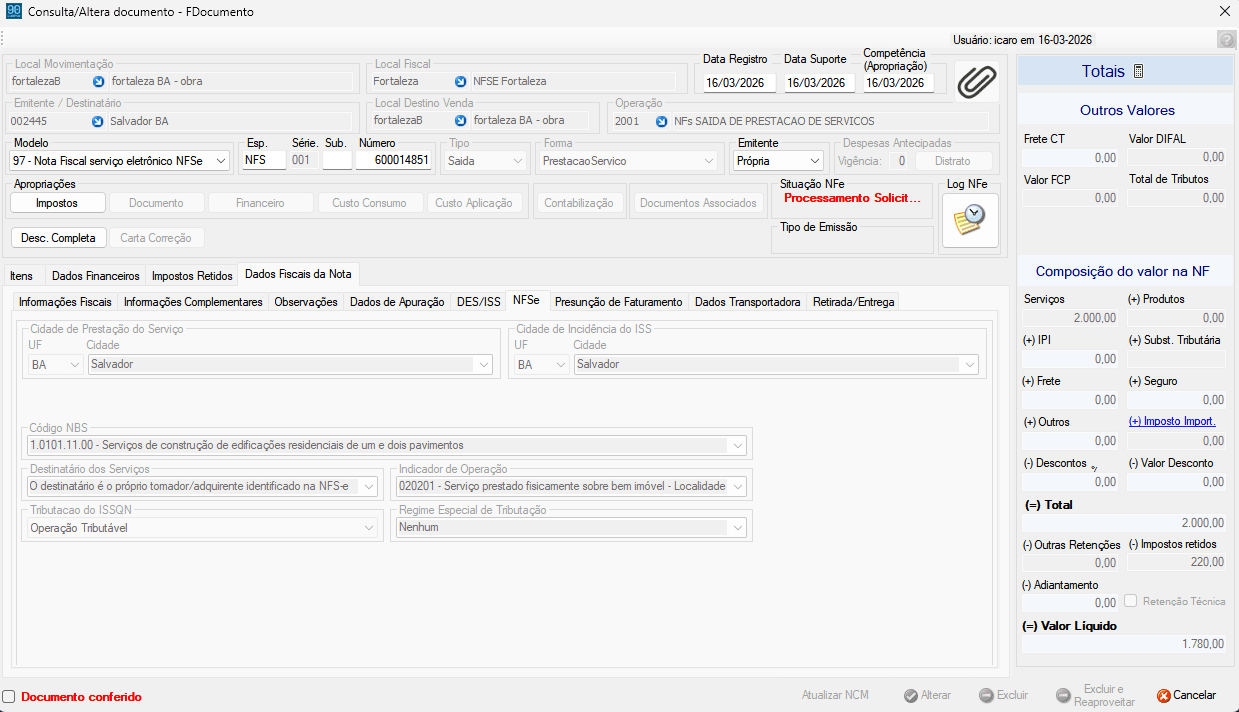Click lookup arrow beside Salvador BA
Image resolution: width=1239 pixels, height=712 pixels.
coord(98,121)
